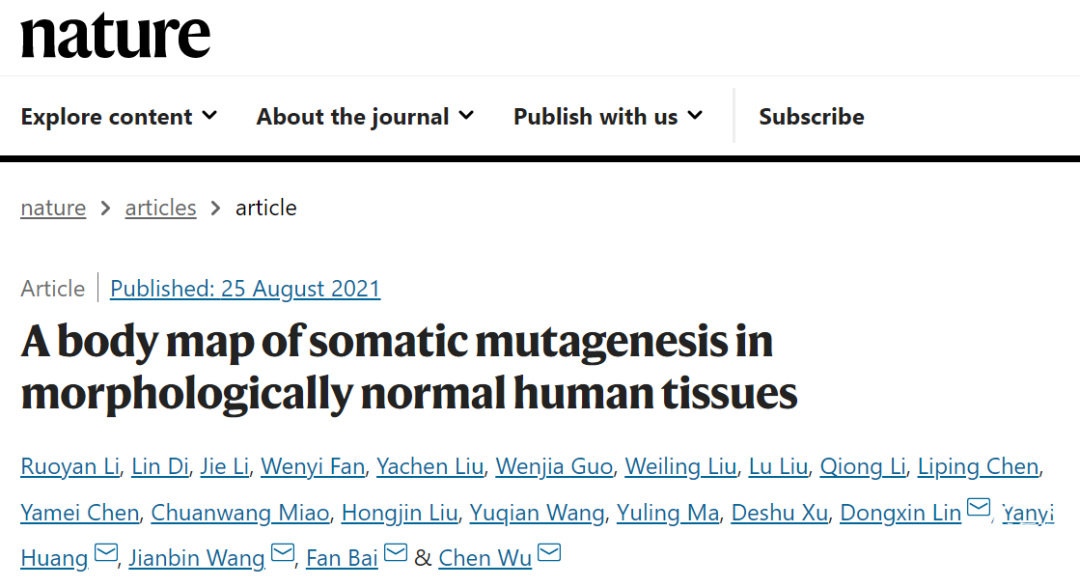Open author Ruoyan Li's link
1080x587 pixels.
point(70,466)
